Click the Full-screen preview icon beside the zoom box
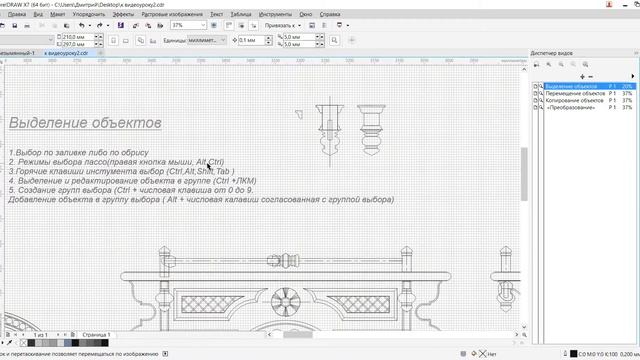Screen dimensions: 640x360 [x=214, y=25]
